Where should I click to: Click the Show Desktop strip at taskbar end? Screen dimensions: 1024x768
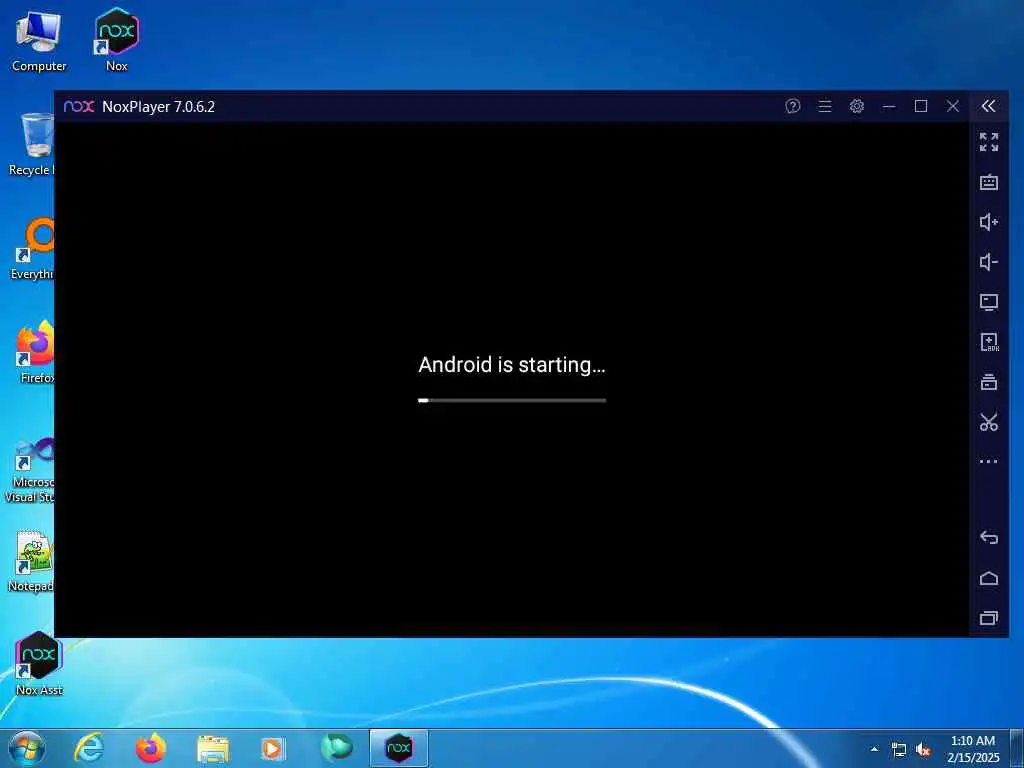coord(1017,748)
